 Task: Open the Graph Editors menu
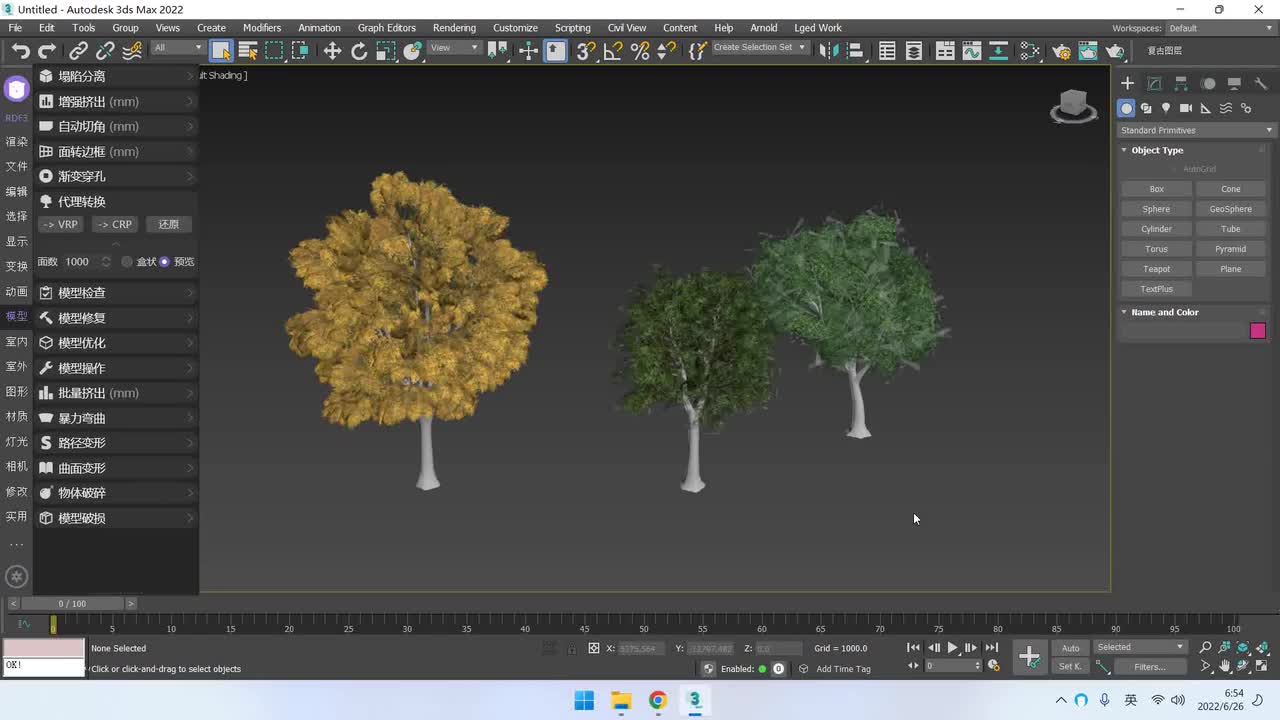(386, 28)
